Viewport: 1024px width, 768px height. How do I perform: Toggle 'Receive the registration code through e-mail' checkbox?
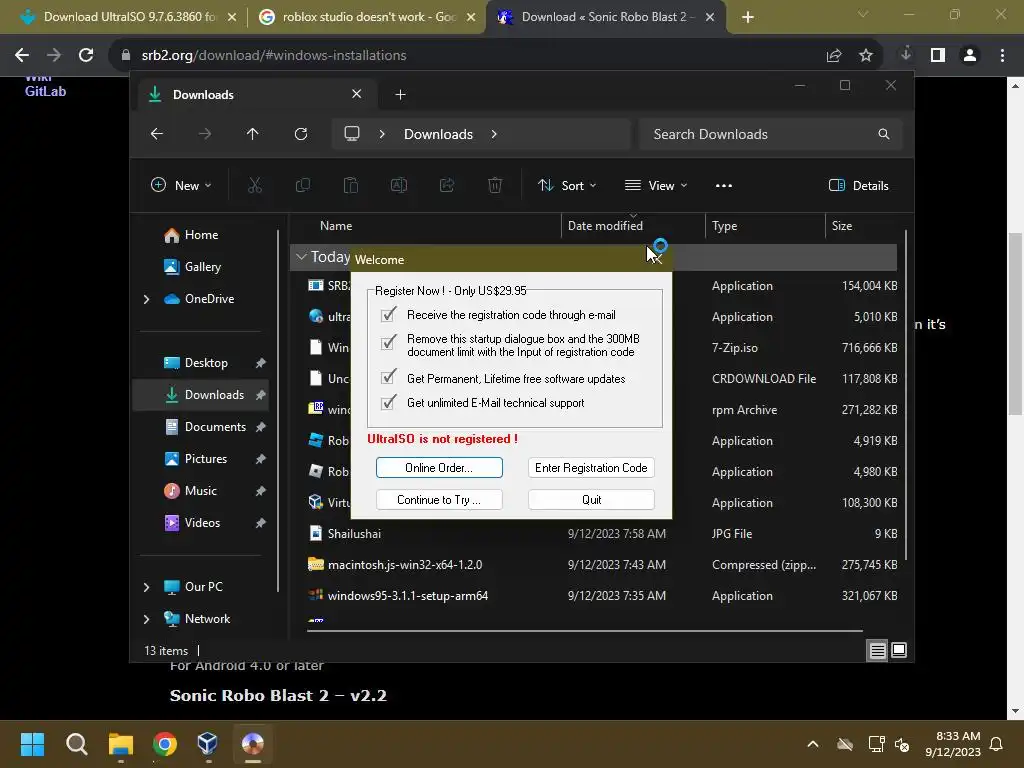pos(388,315)
